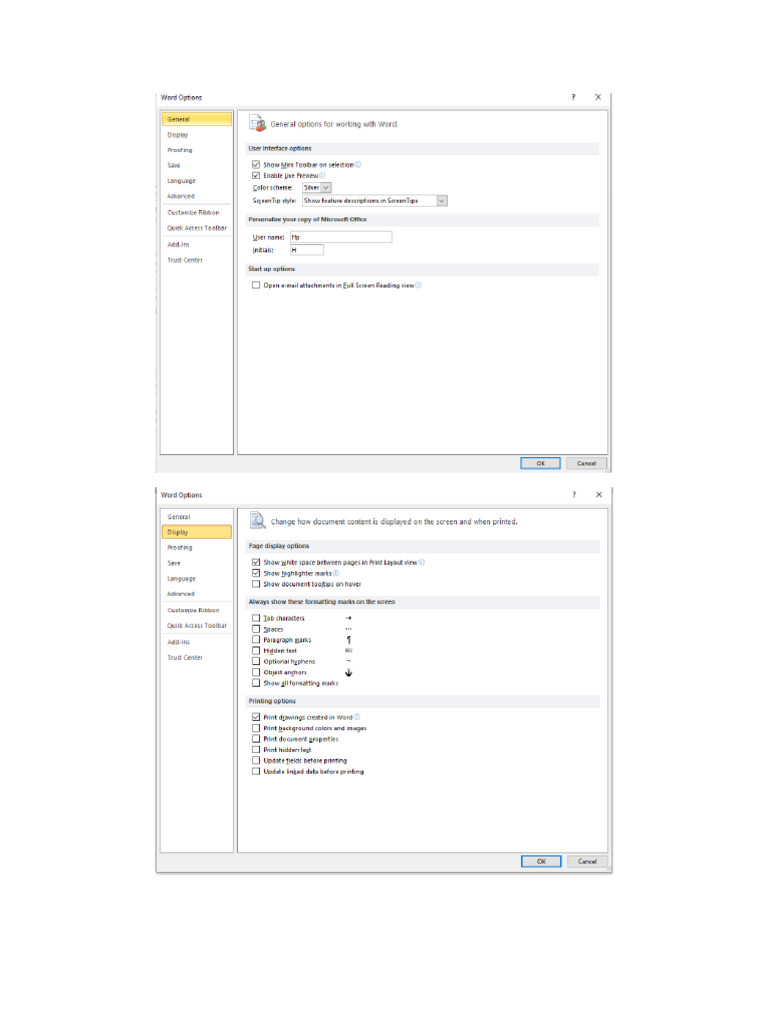The image size is (768, 1024).
Task: Check Object anchors option
Action: (x=256, y=672)
